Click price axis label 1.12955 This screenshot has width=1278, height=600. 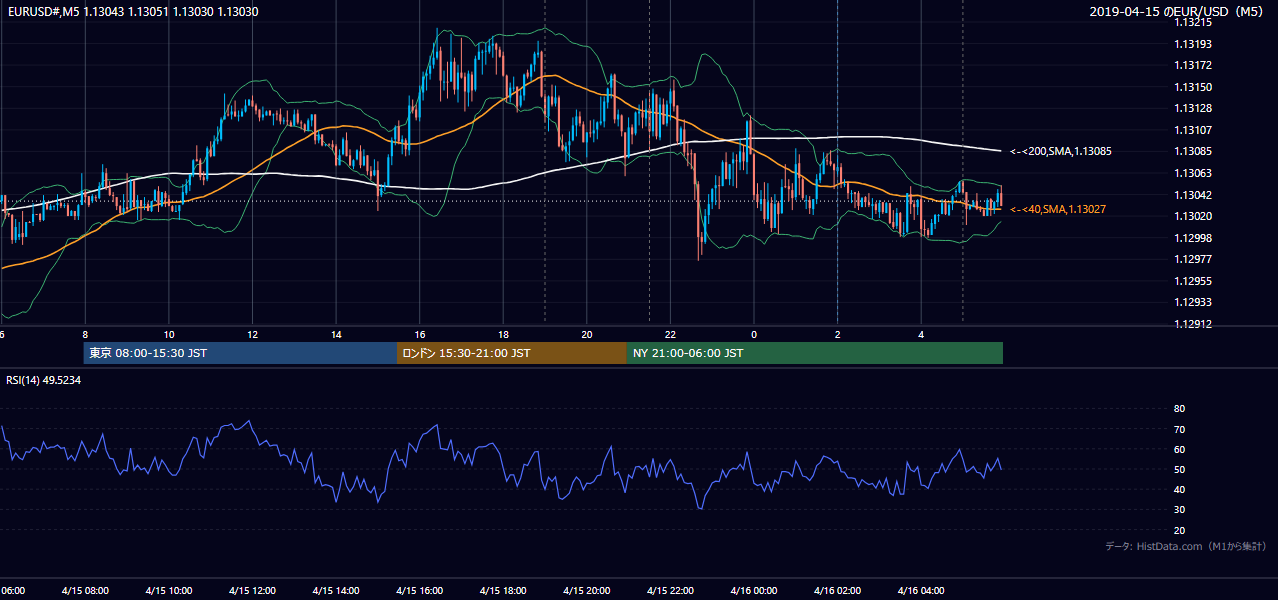(1193, 281)
